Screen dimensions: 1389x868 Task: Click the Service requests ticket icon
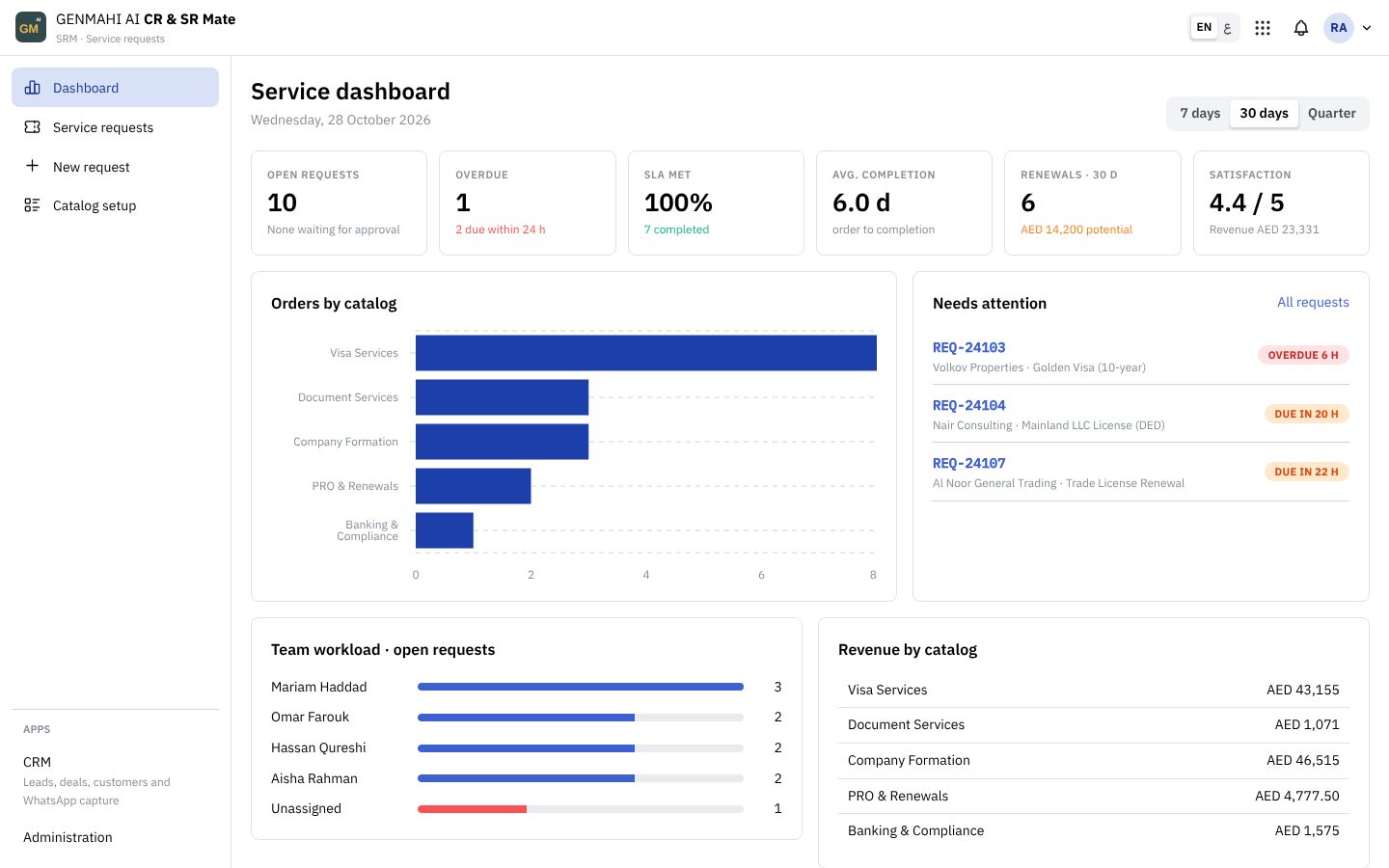(32, 127)
